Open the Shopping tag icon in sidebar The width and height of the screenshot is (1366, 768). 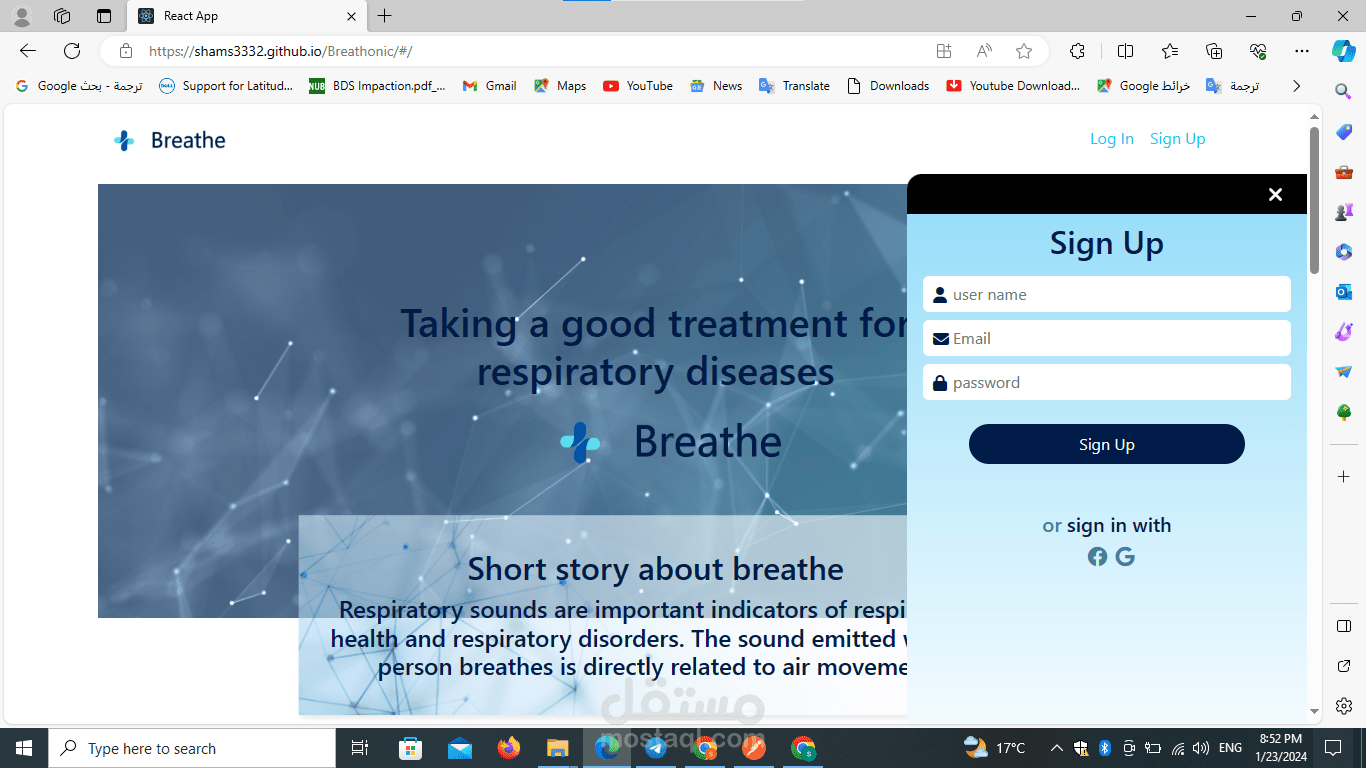[x=1343, y=131]
